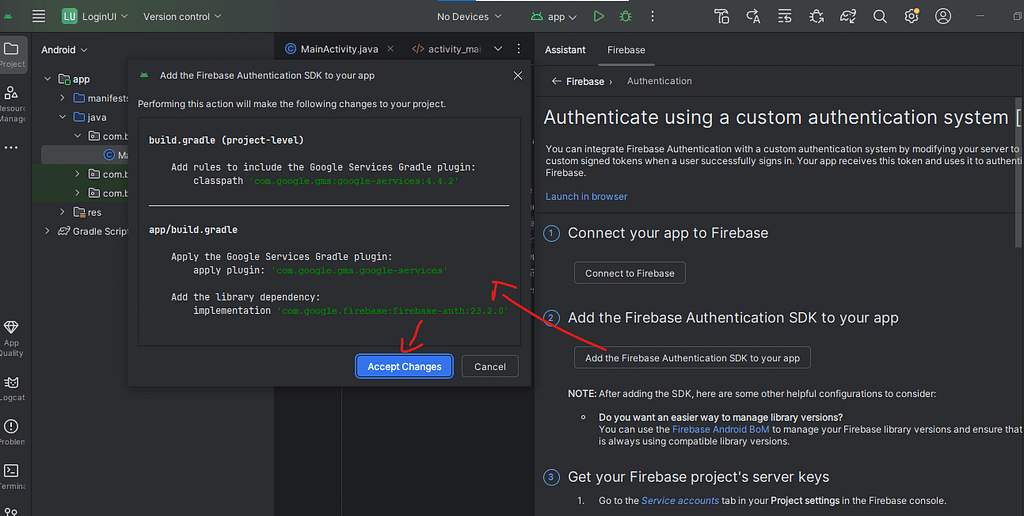Click Add the Firebase Authentication SDK button
1024x516 pixels.
(692, 358)
